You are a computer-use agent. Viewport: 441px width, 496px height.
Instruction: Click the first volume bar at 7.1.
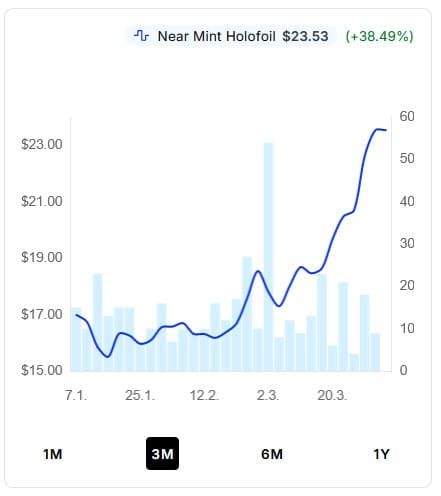(76, 339)
